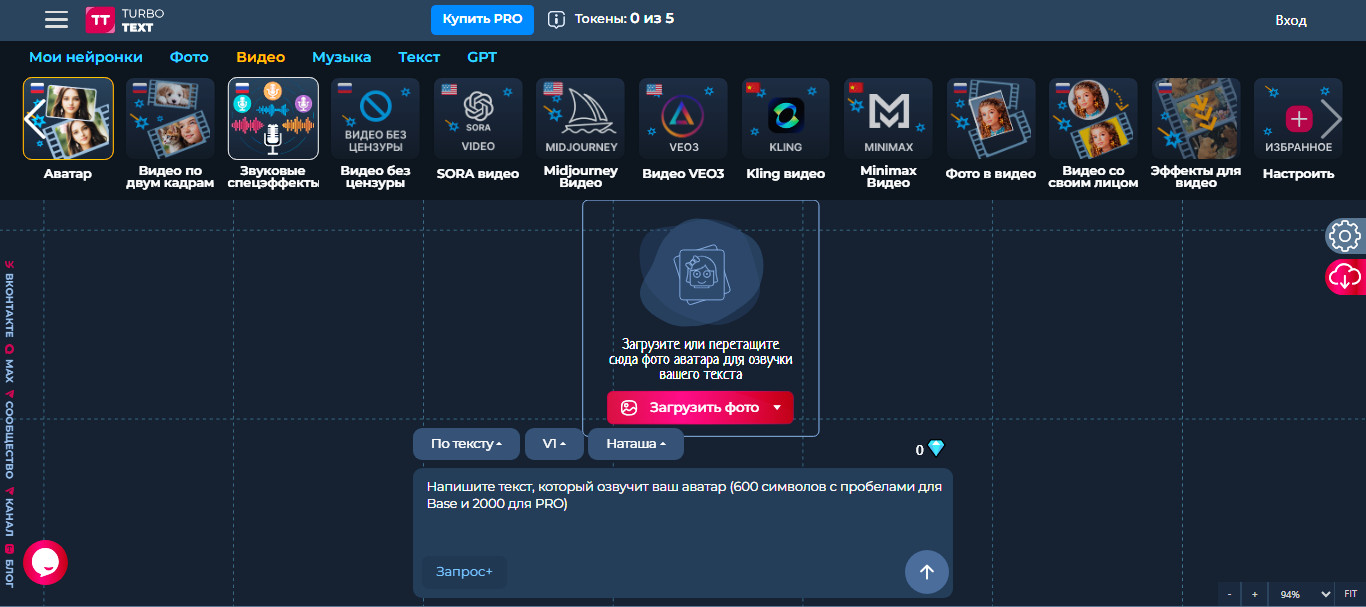Expand the Загрузить фото dropdown arrow
This screenshot has height=607, width=1366.
tap(777, 407)
